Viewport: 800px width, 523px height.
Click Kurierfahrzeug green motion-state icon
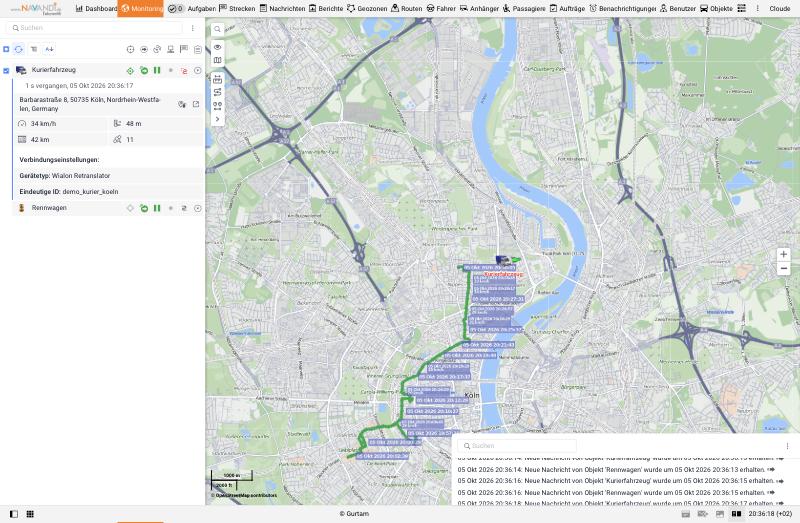point(144,71)
